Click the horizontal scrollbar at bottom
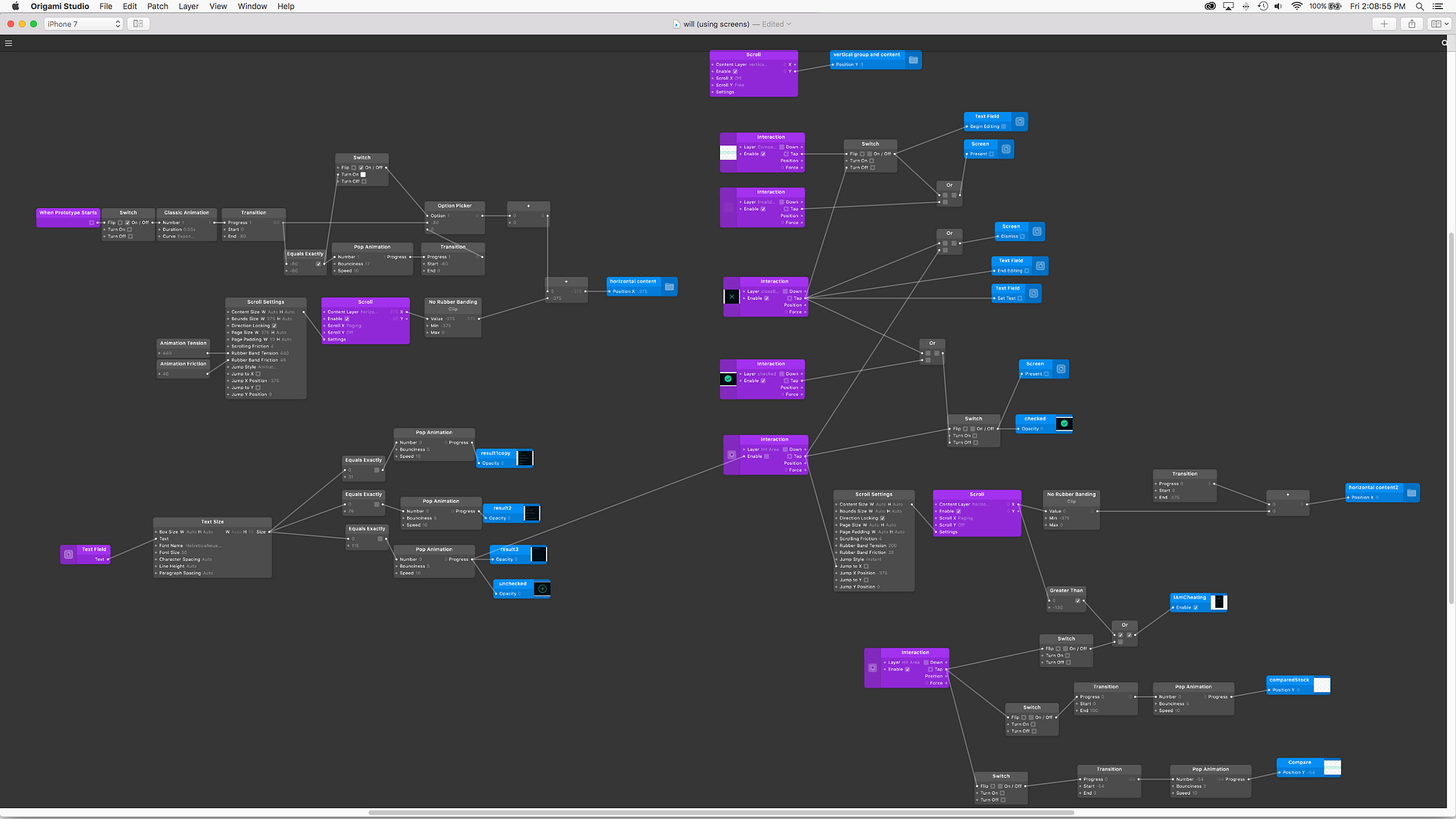 point(721,812)
